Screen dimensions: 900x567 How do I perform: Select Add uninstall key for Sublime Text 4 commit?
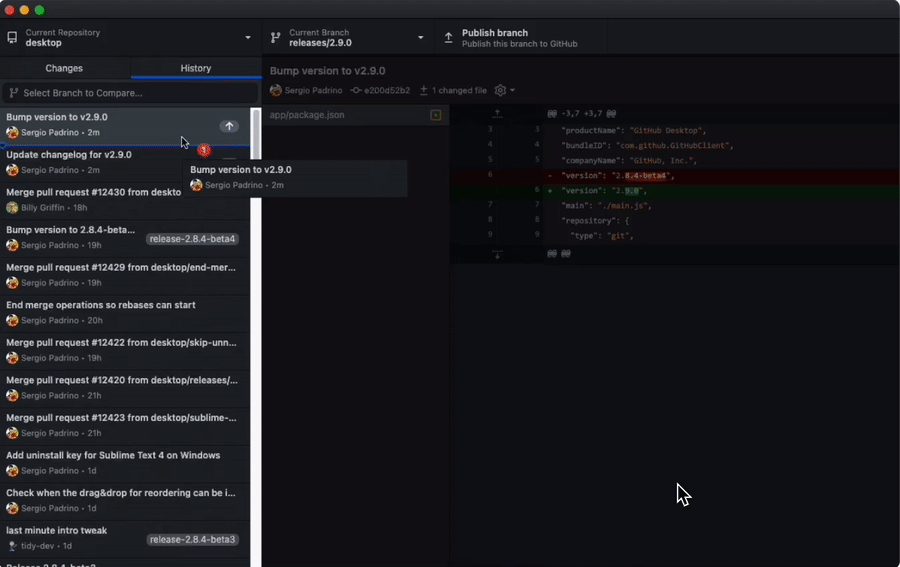125,463
